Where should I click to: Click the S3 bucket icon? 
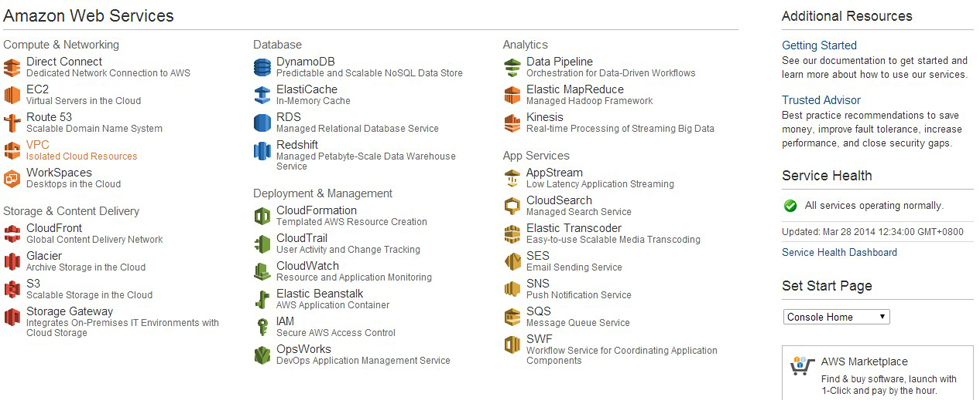pyautogui.click(x=12, y=289)
